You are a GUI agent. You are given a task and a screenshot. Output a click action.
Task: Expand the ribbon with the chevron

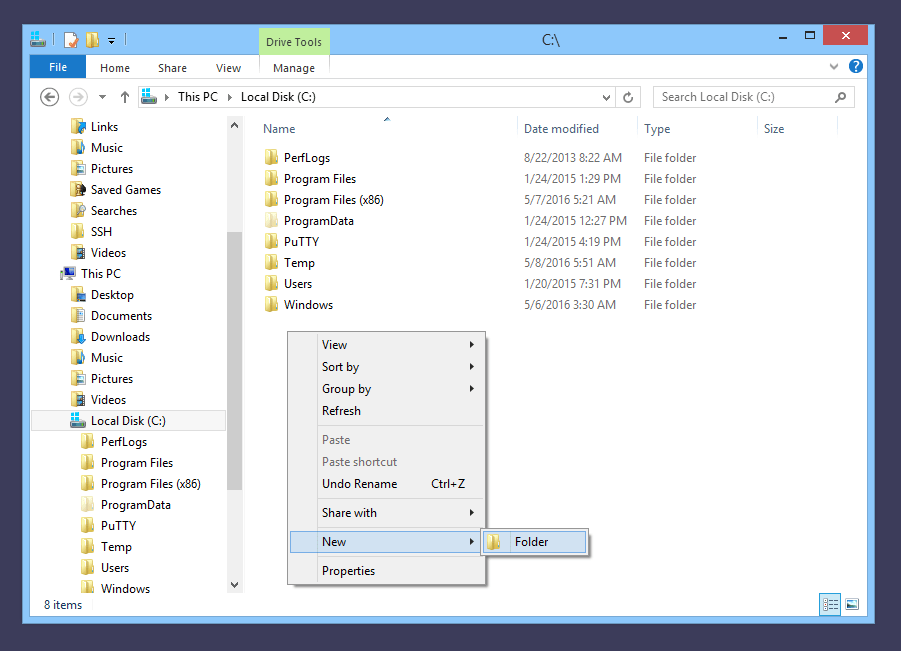pyautogui.click(x=834, y=67)
